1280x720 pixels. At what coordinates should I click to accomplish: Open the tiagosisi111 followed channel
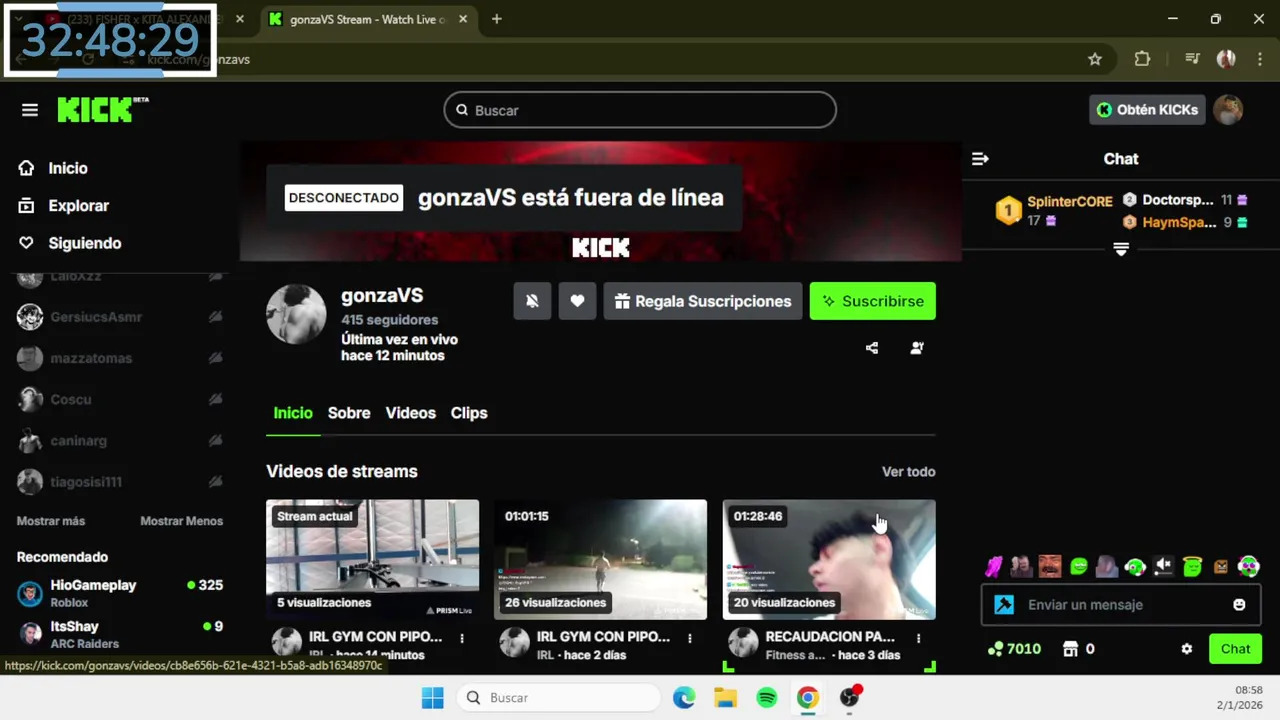pyautogui.click(x=120, y=482)
